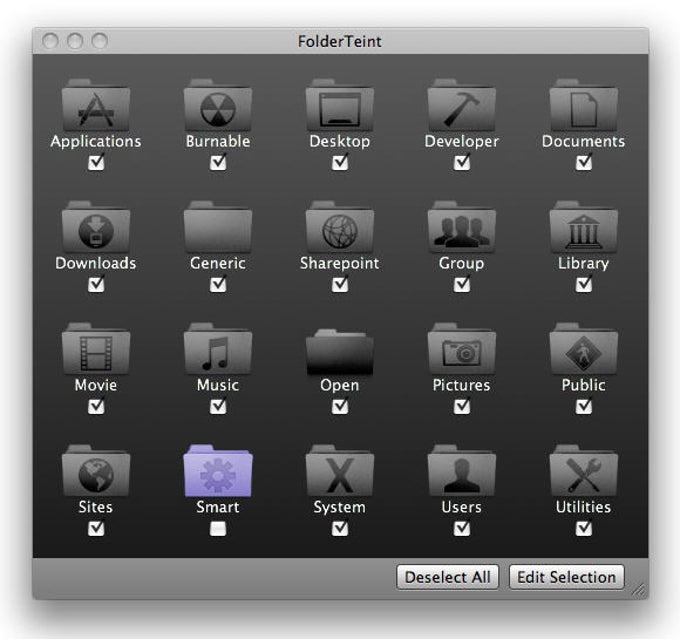Uncheck the Utilities checkbox
This screenshot has width=680, height=639.
(583, 528)
